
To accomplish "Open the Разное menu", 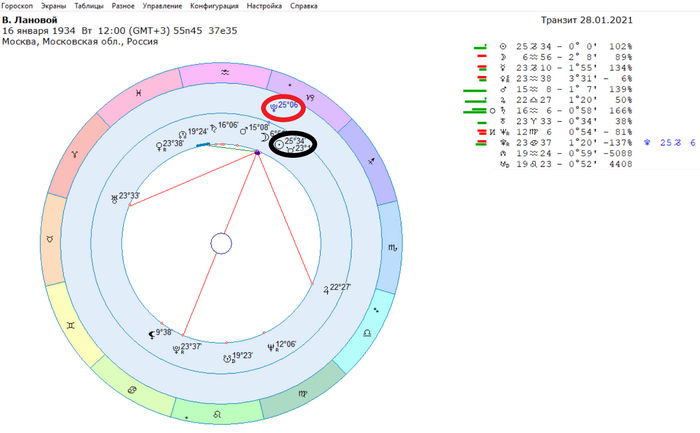I will (x=123, y=6).
